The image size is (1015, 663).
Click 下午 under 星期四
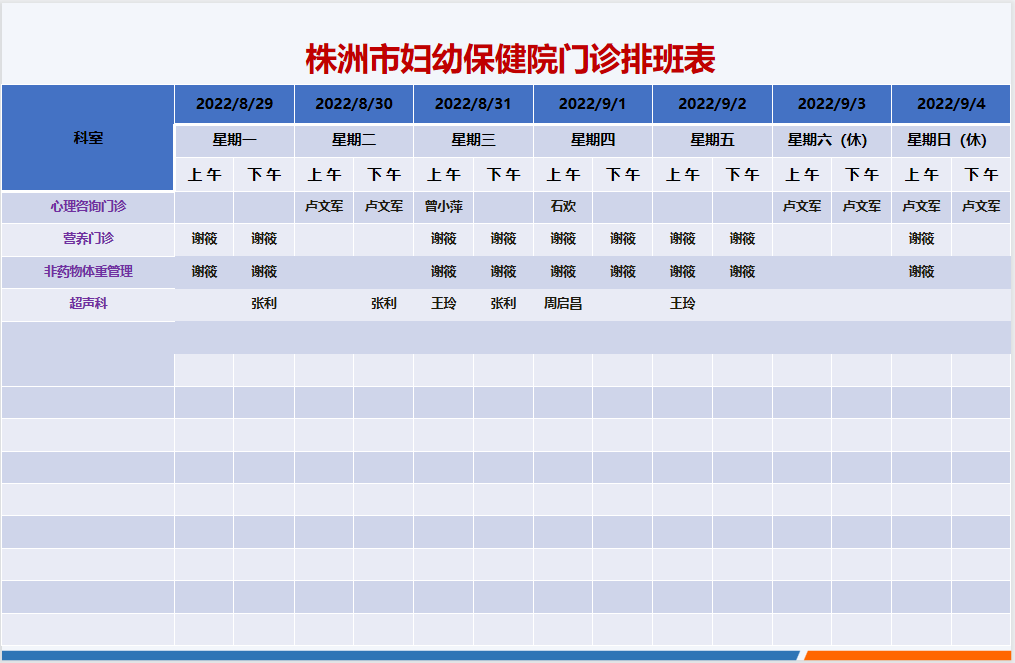click(623, 175)
